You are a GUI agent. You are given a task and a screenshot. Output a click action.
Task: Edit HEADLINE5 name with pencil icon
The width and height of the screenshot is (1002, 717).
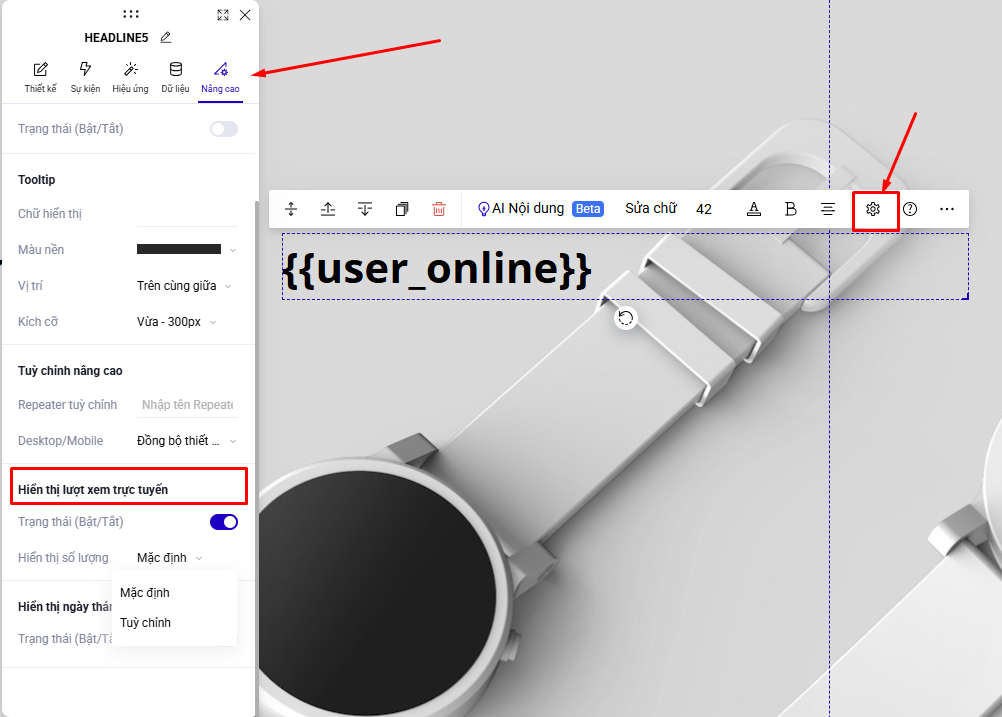pos(166,37)
